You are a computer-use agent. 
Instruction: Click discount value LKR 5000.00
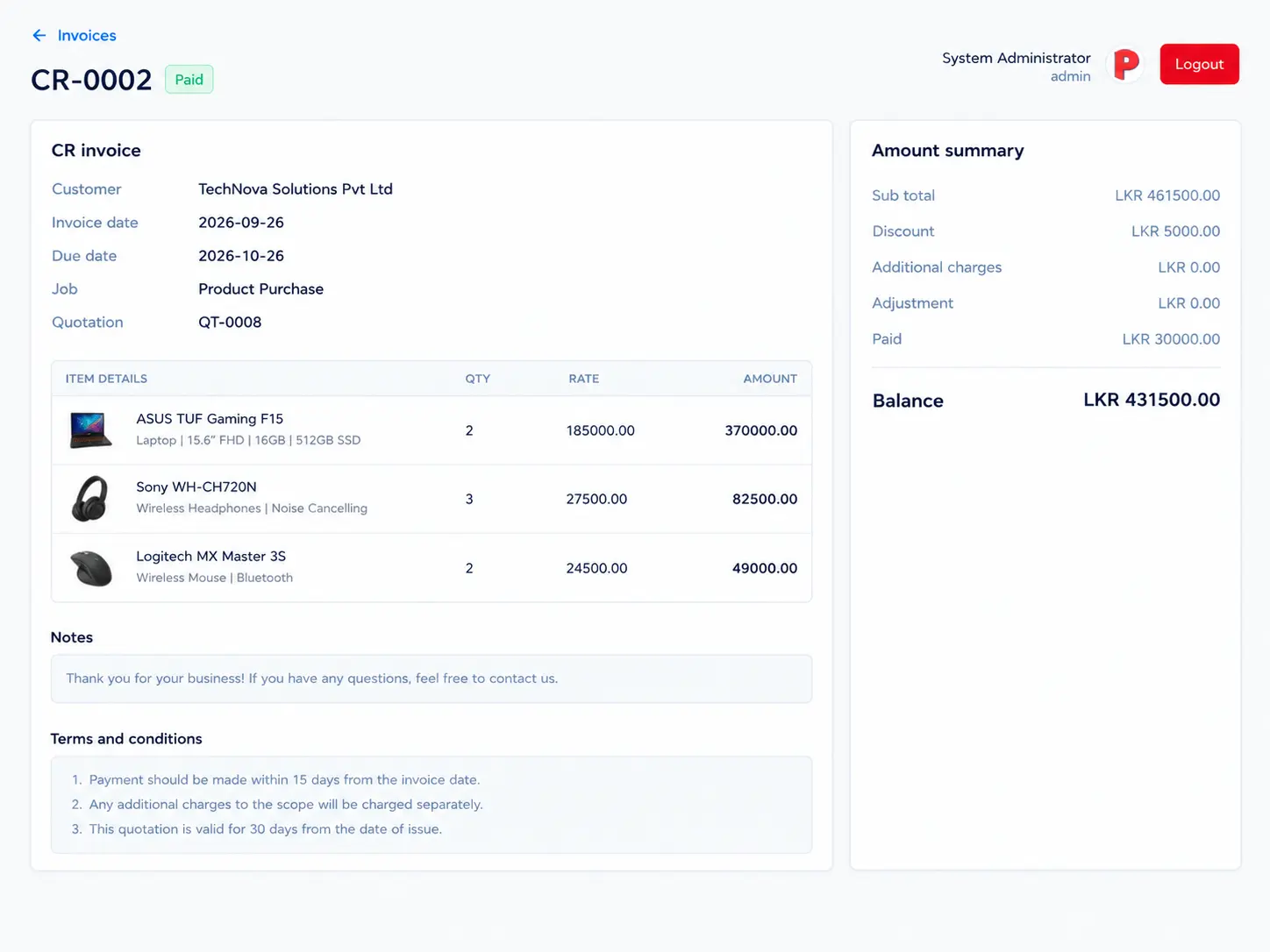point(1175,231)
